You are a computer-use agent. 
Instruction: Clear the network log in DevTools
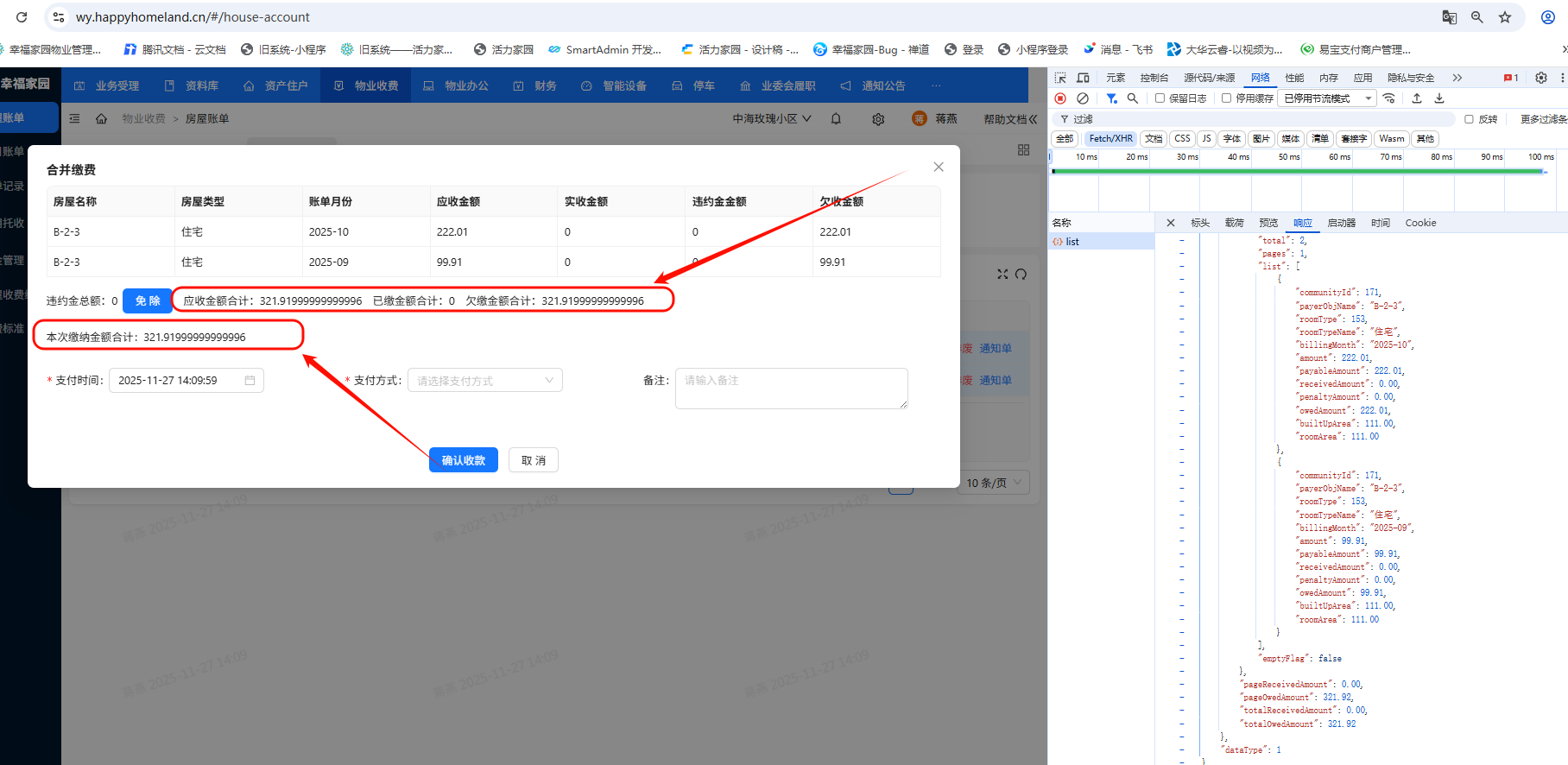tap(1083, 98)
